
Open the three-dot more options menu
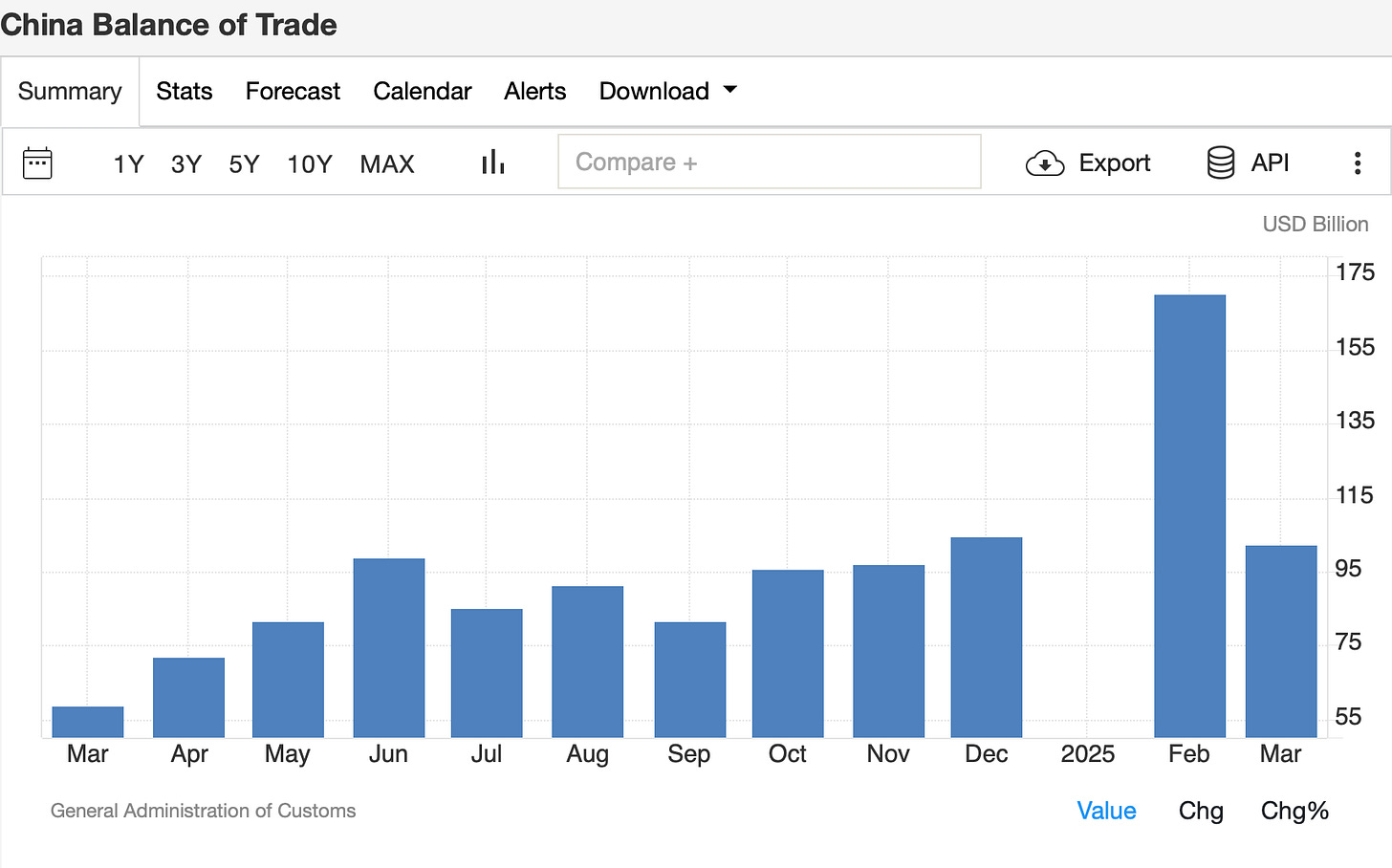coord(1357,163)
